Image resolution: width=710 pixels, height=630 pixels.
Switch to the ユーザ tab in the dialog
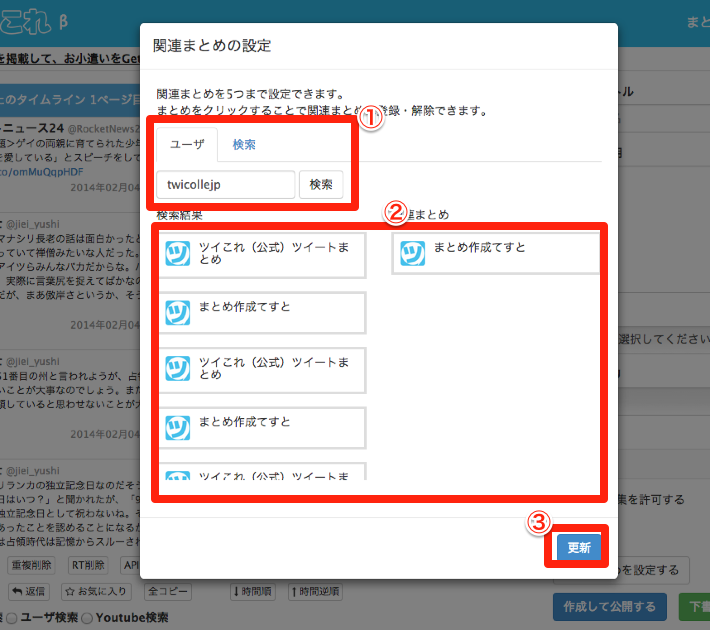point(187,144)
